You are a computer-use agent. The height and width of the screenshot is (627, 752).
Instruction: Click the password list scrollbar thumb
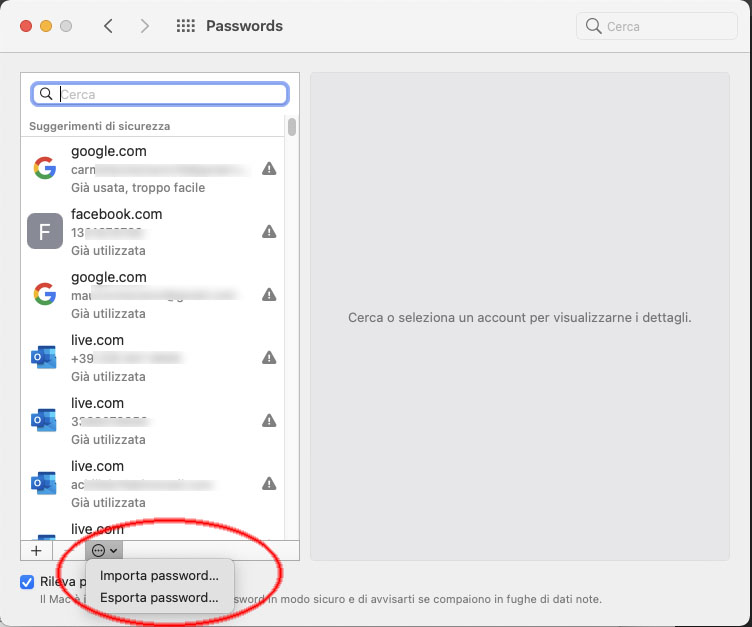[x=292, y=127]
